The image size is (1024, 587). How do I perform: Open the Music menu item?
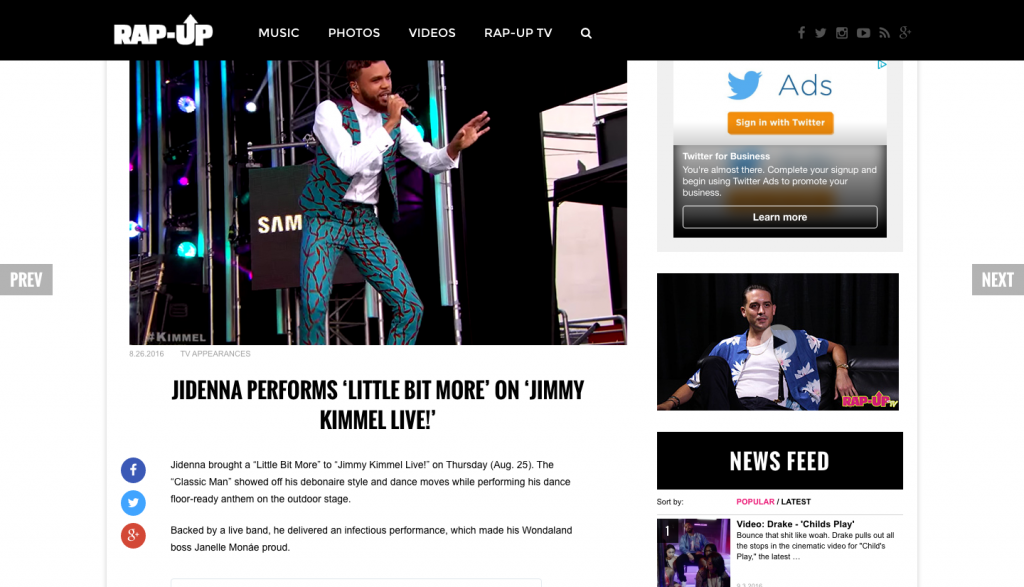[x=278, y=33]
